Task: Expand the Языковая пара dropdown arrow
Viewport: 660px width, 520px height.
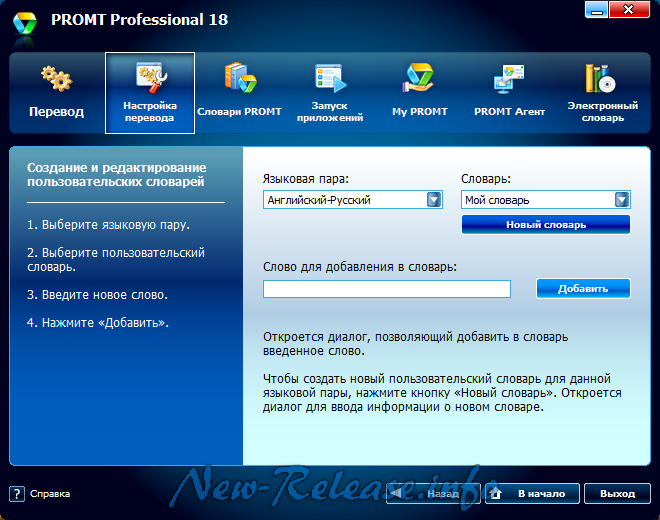Action: click(434, 200)
